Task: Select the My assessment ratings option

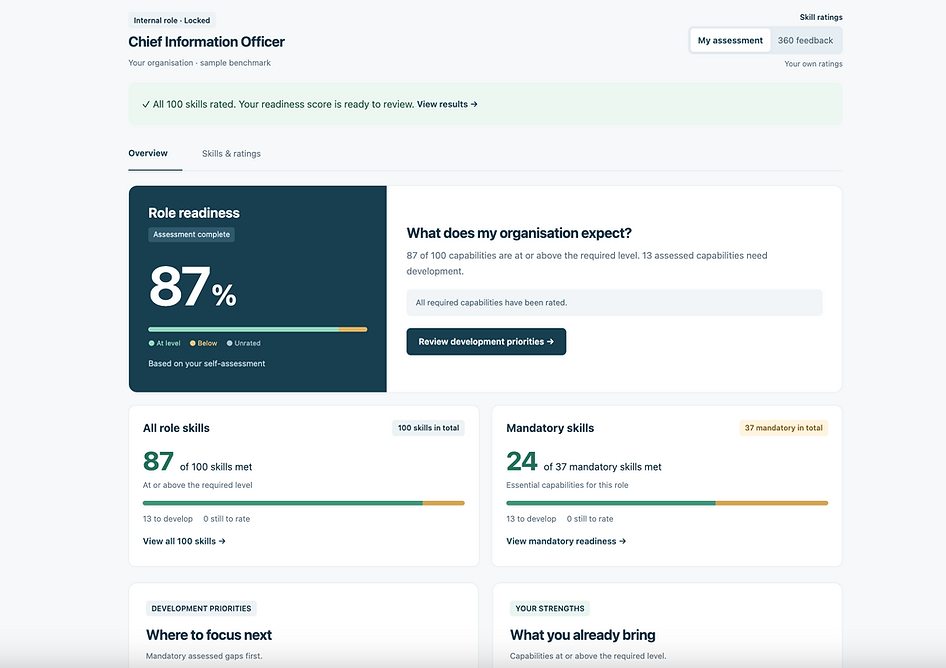Action: tap(730, 40)
